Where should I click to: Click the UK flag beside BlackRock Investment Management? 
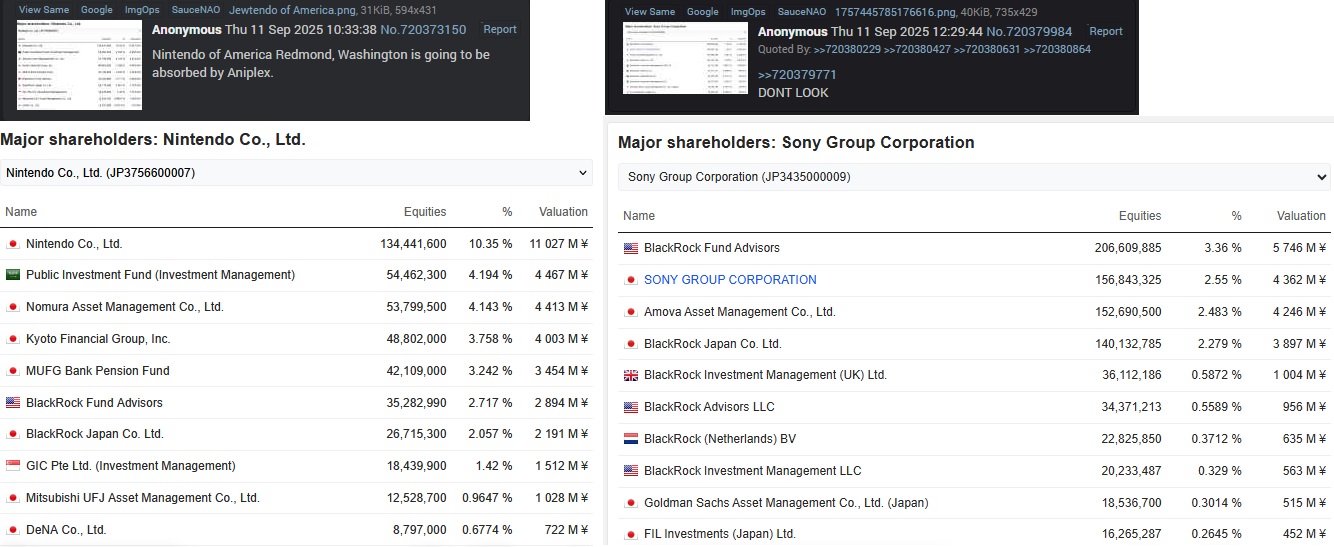click(630, 375)
